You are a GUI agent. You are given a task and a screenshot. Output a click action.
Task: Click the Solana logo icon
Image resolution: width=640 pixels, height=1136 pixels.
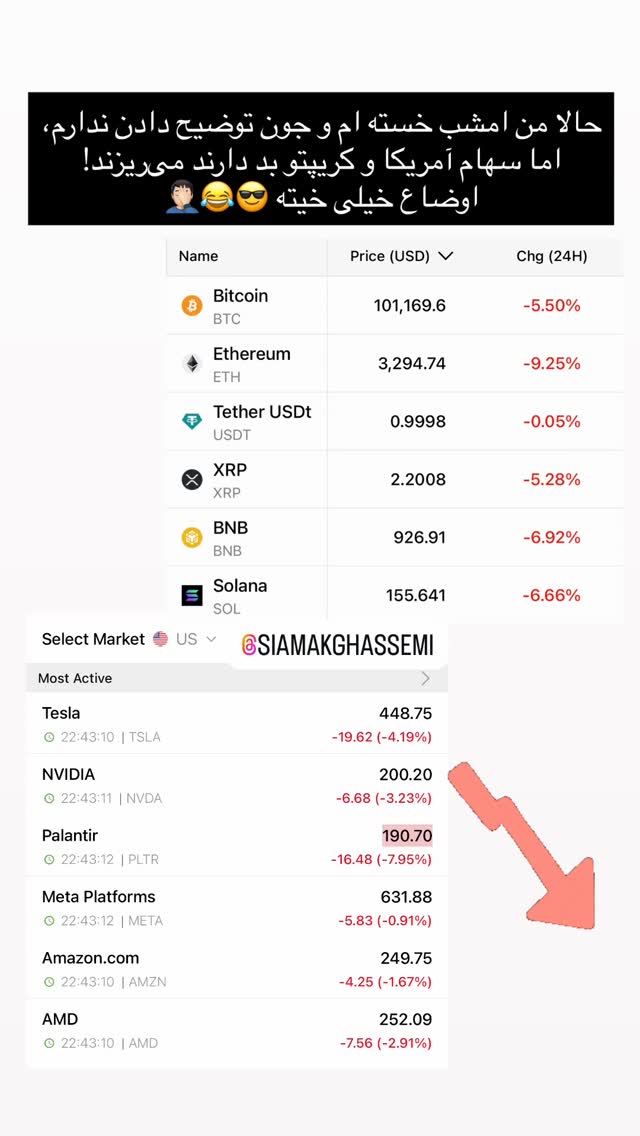pyautogui.click(x=192, y=596)
